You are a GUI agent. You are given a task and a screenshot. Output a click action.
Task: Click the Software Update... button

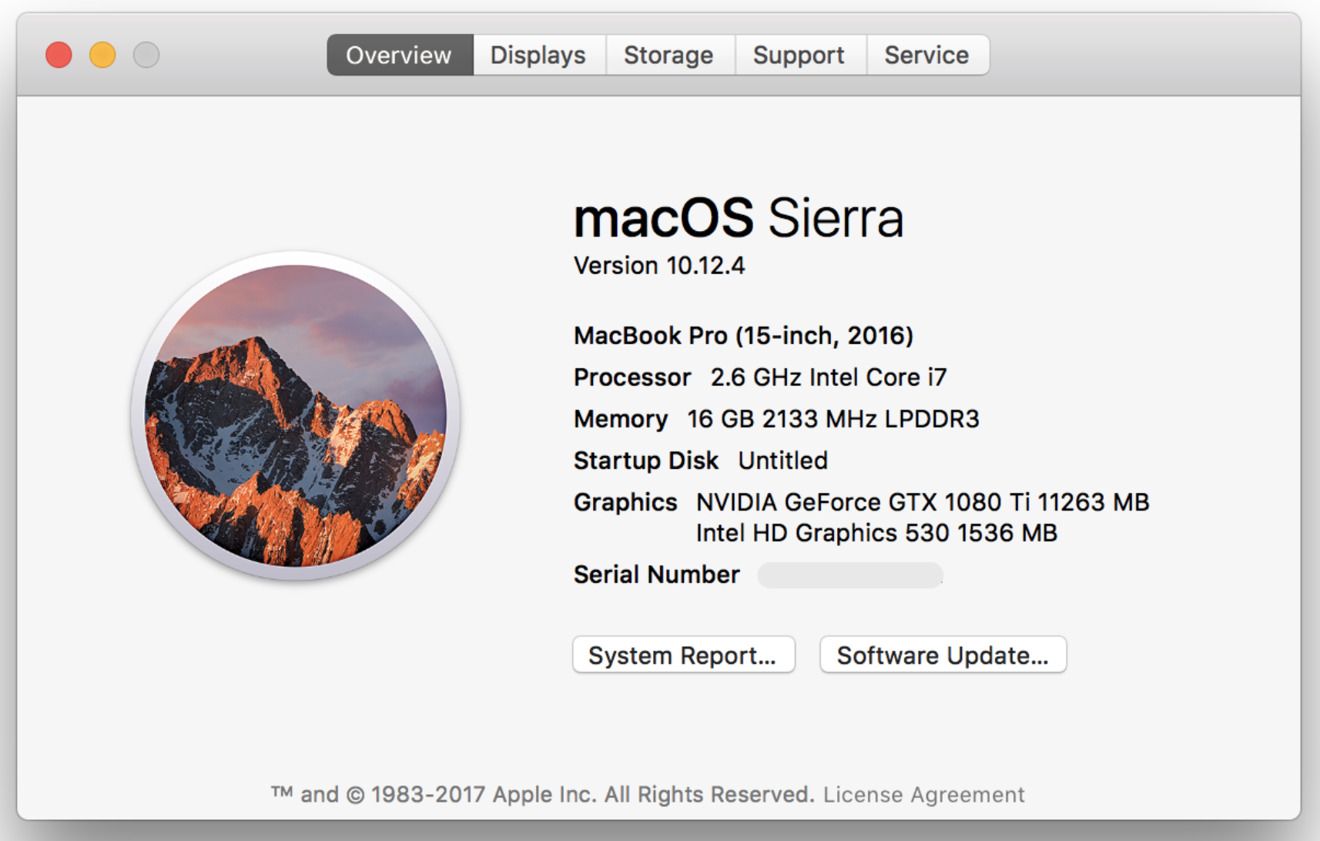943,655
